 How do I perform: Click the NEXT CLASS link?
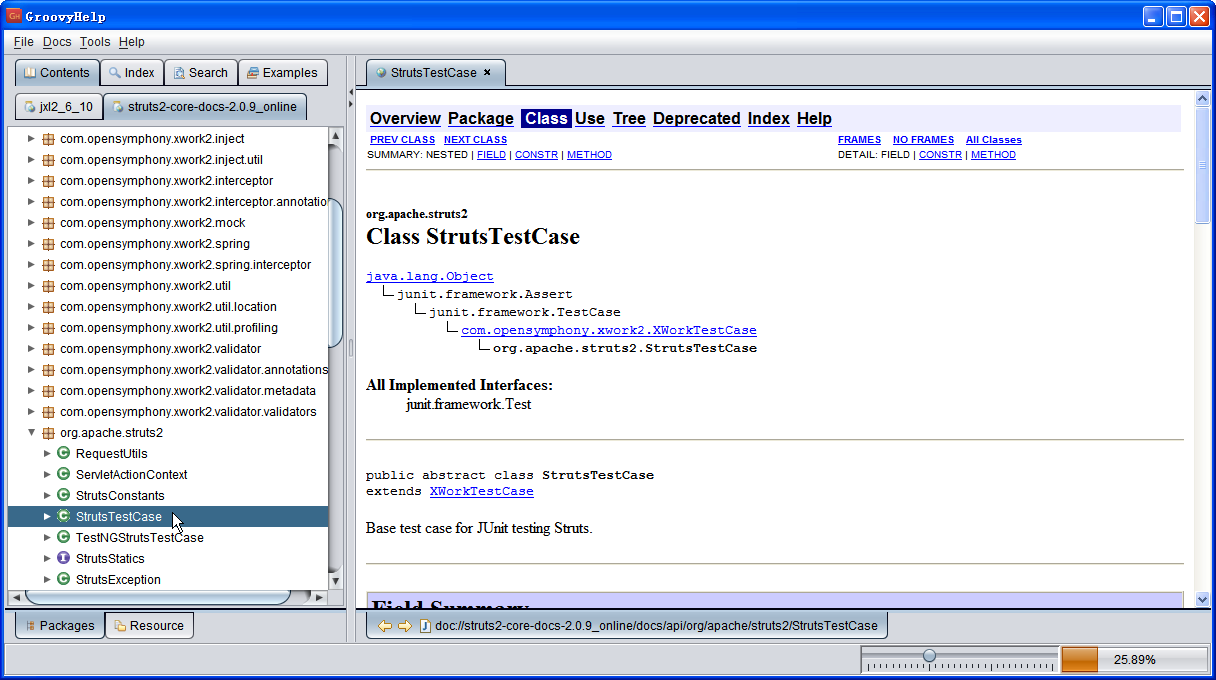click(475, 140)
